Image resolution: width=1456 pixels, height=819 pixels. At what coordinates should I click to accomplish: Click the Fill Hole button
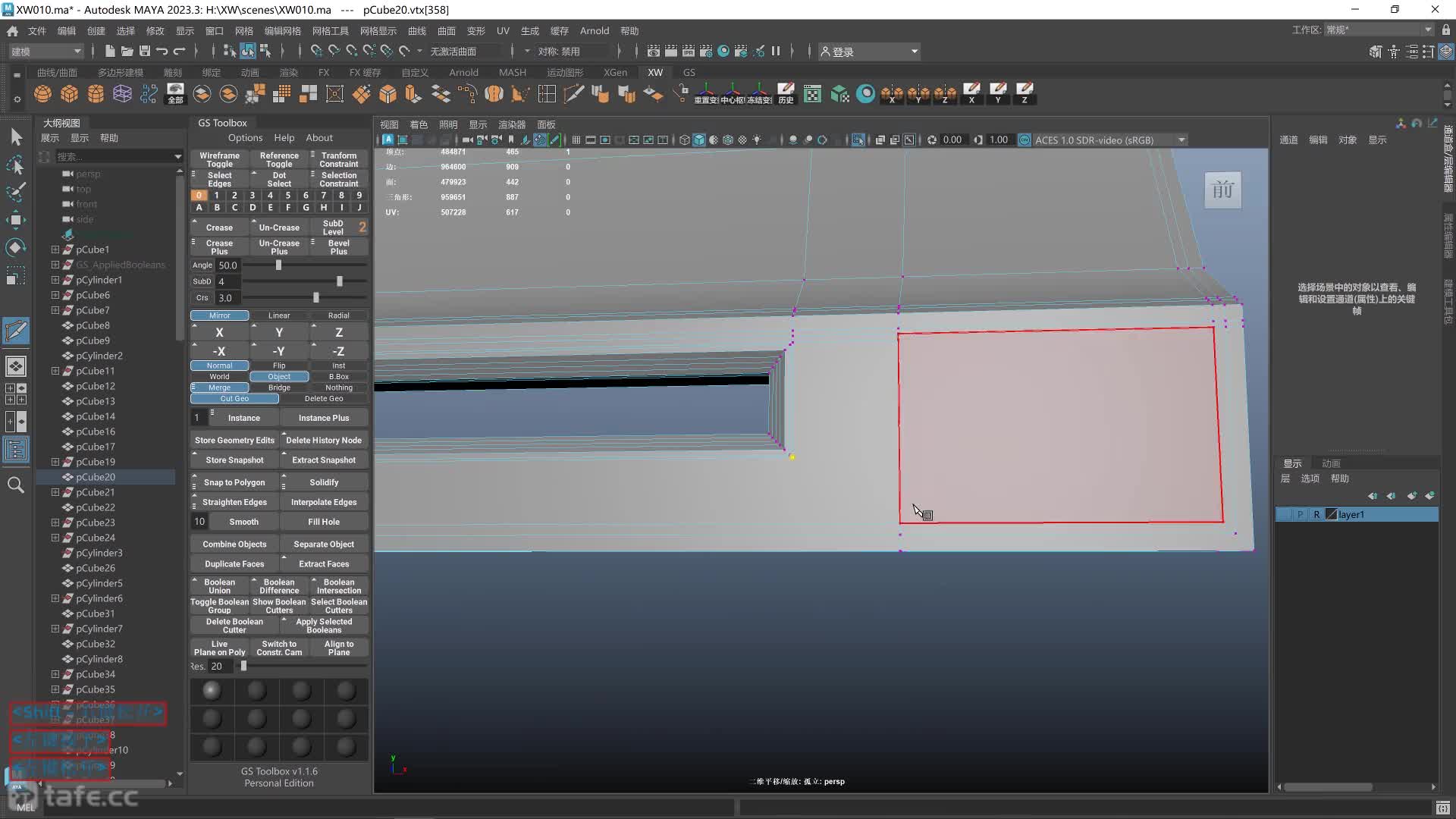324,522
